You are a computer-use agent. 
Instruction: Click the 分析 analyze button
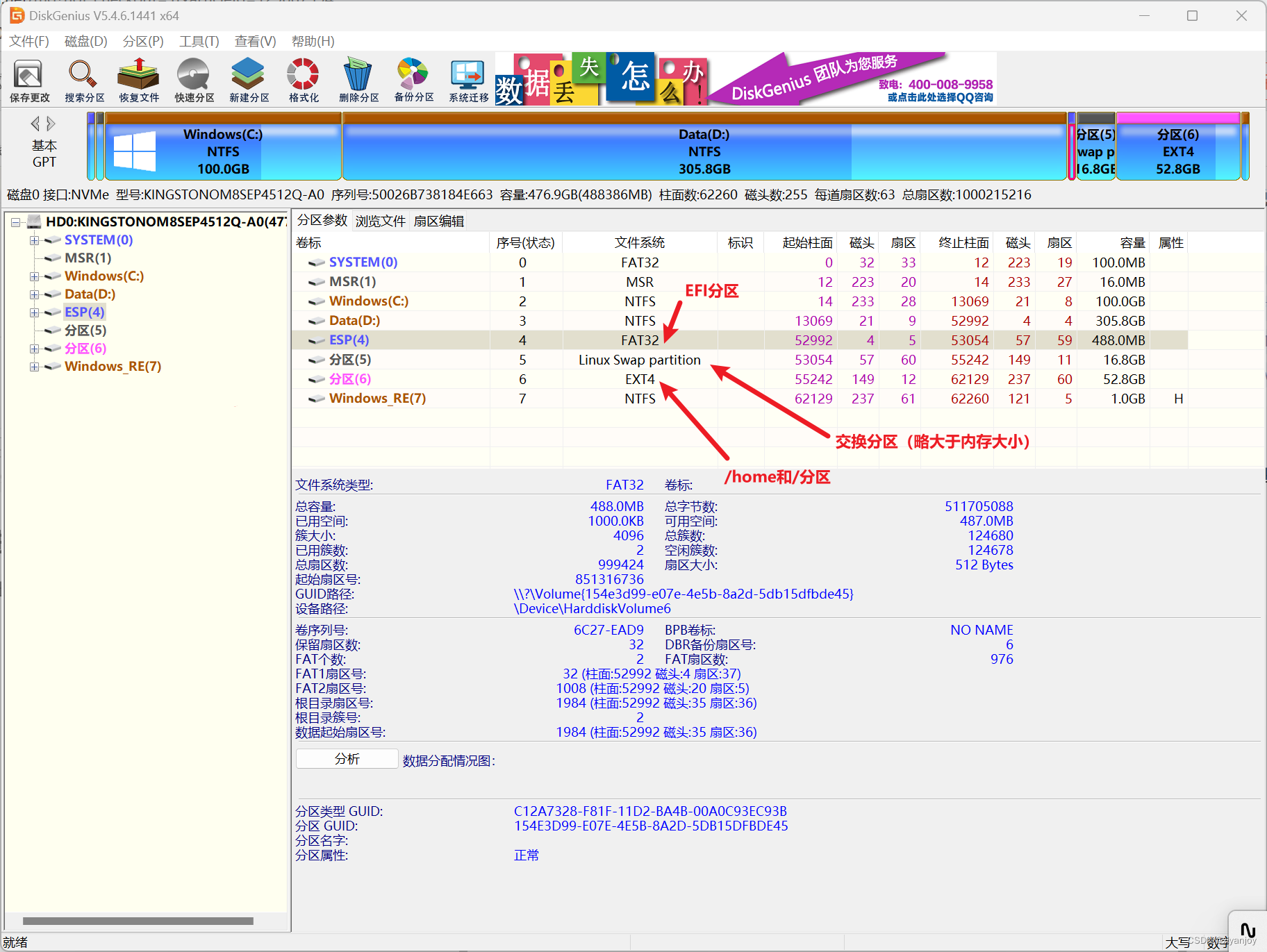pyautogui.click(x=347, y=759)
